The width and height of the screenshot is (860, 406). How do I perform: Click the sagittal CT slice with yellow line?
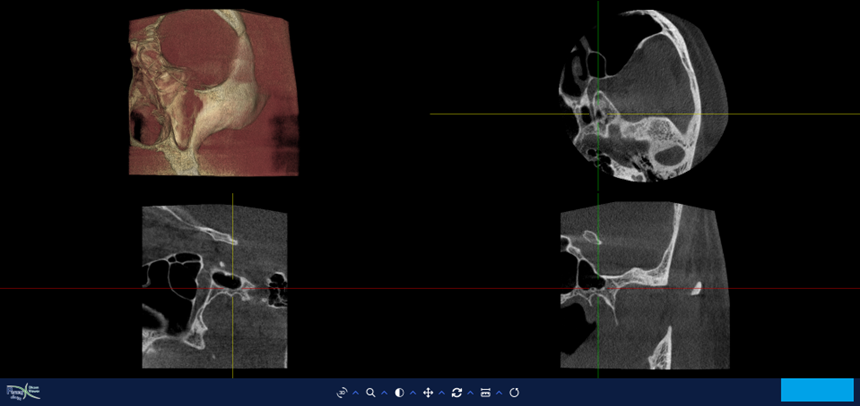click(x=214, y=286)
